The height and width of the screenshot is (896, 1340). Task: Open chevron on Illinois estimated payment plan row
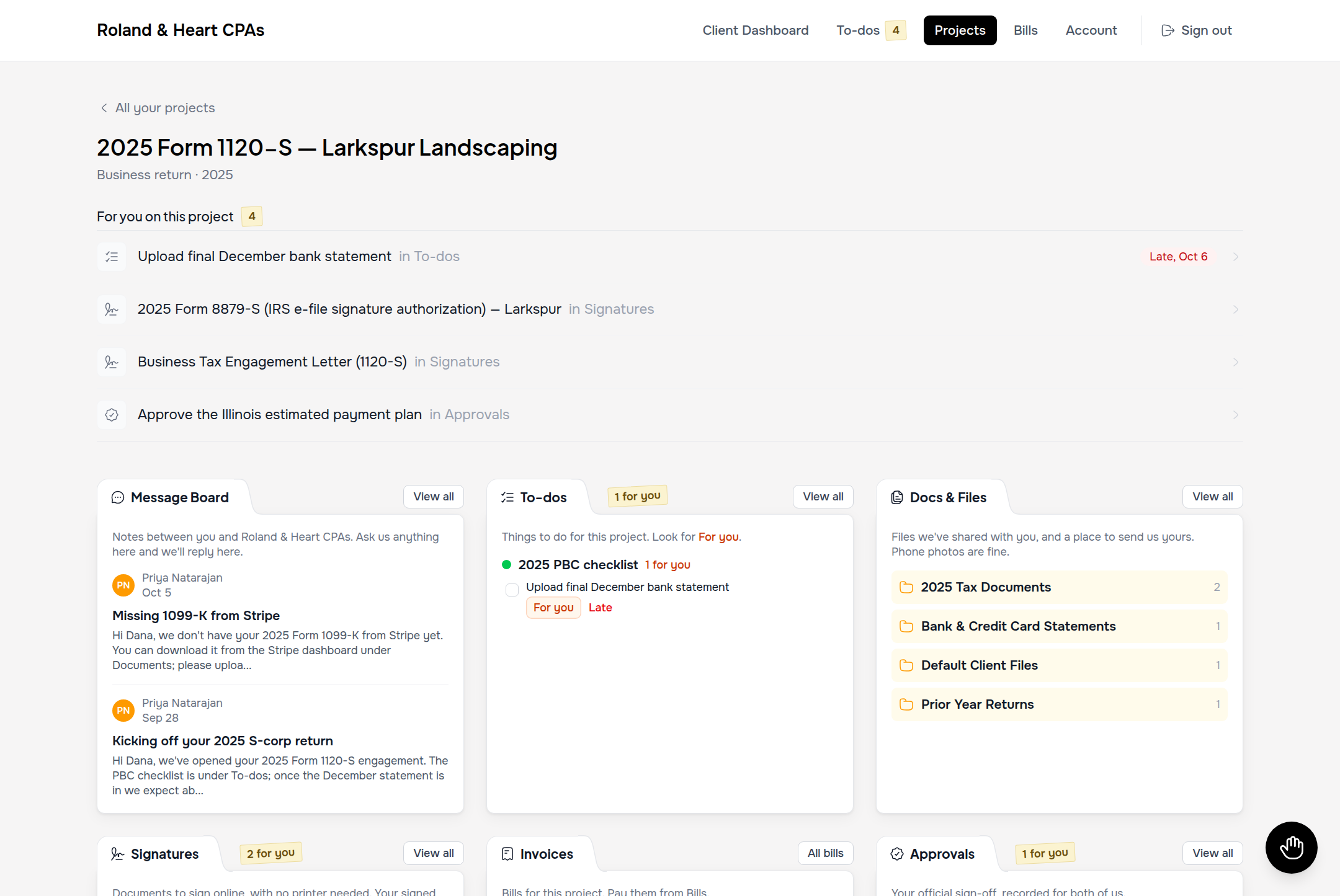pyautogui.click(x=1236, y=415)
